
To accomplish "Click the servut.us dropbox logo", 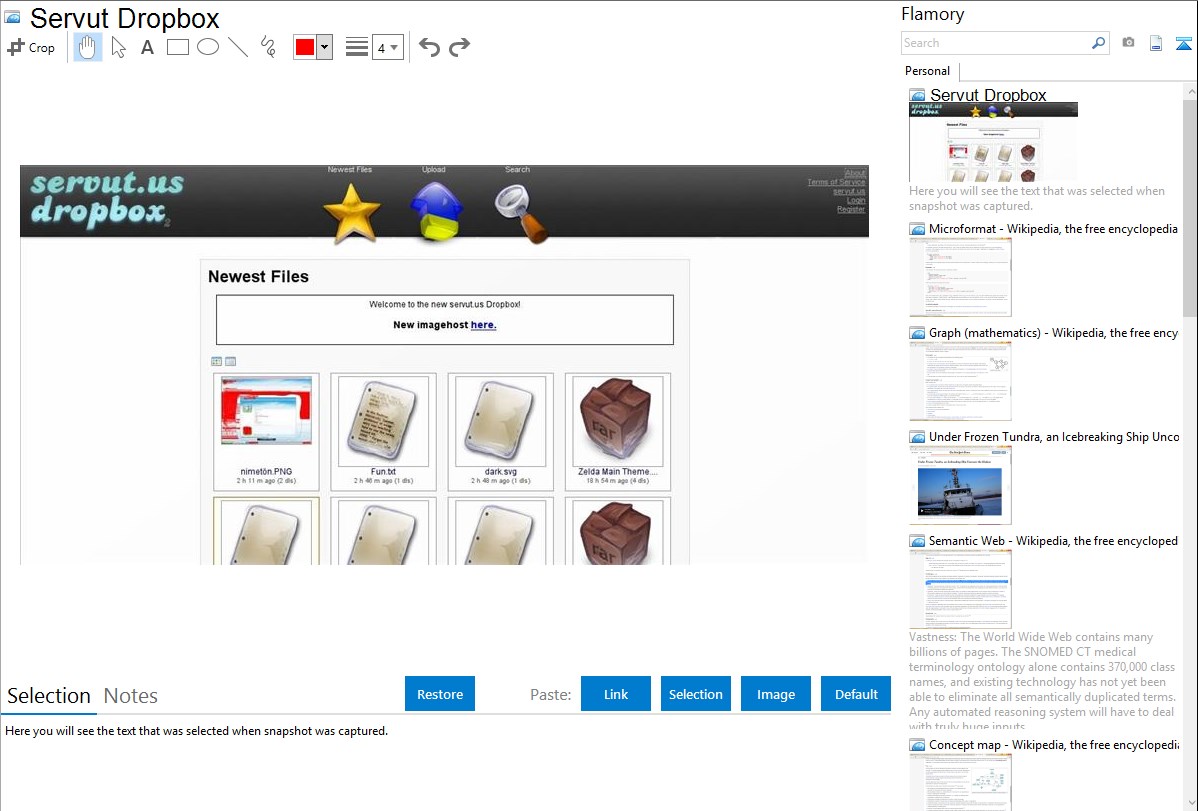I will [x=106, y=199].
